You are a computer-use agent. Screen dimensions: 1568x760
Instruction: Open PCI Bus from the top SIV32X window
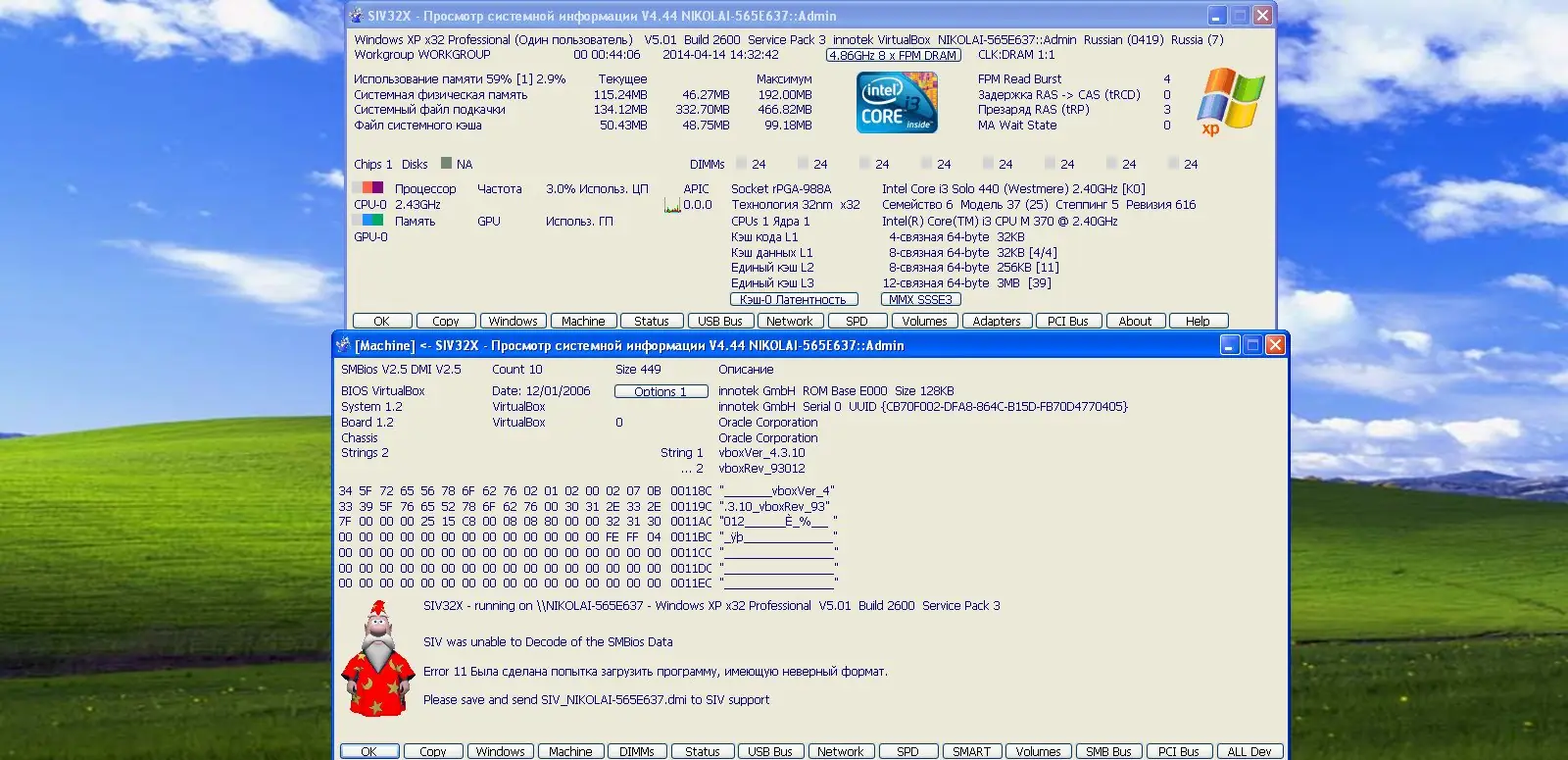(1068, 321)
